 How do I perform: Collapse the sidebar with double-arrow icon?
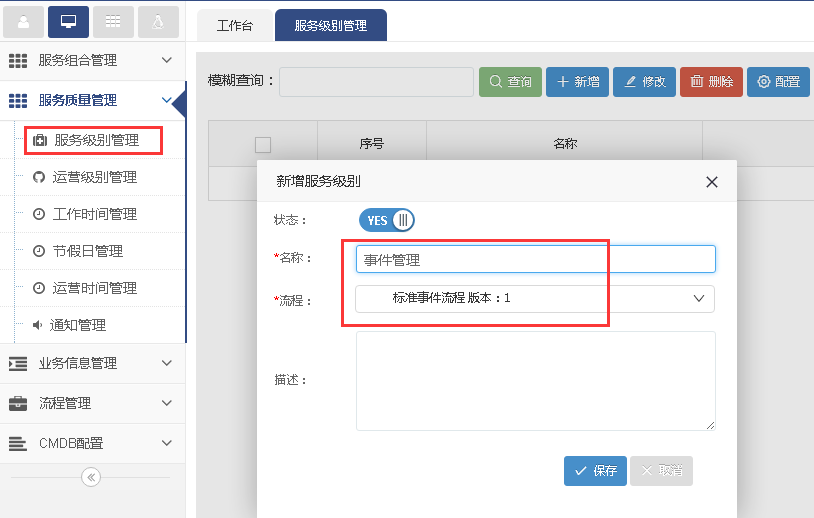pyautogui.click(x=91, y=477)
